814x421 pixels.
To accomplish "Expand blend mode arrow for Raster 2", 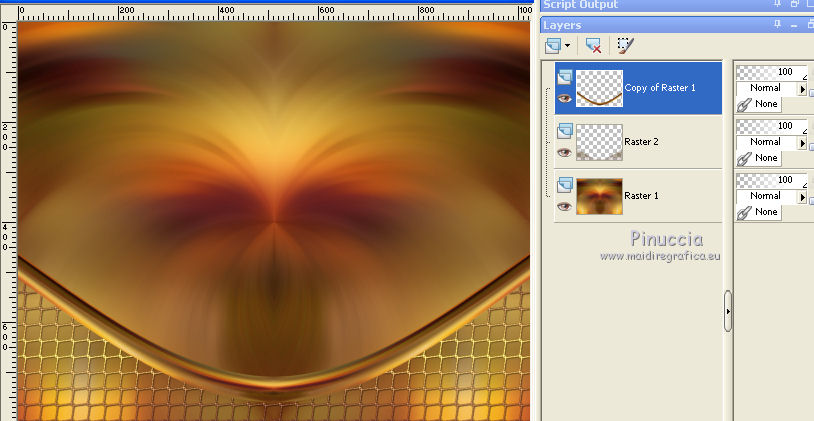I will (x=802, y=143).
